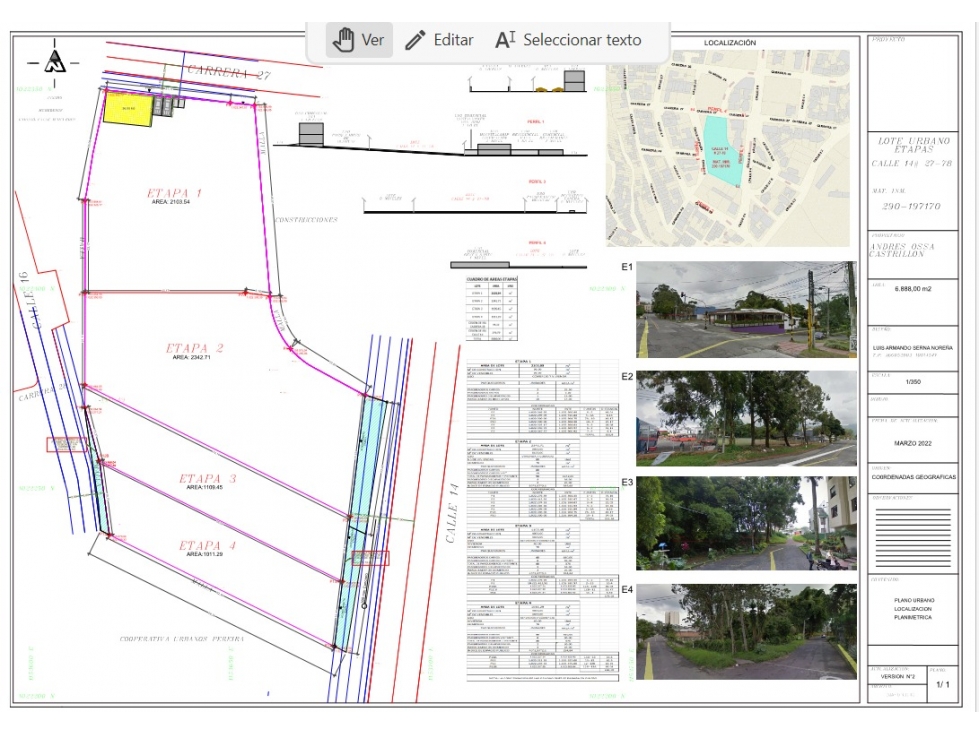The image size is (979, 734).
Task: Click the MARZO 2022 date
Action: coord(912,443)
